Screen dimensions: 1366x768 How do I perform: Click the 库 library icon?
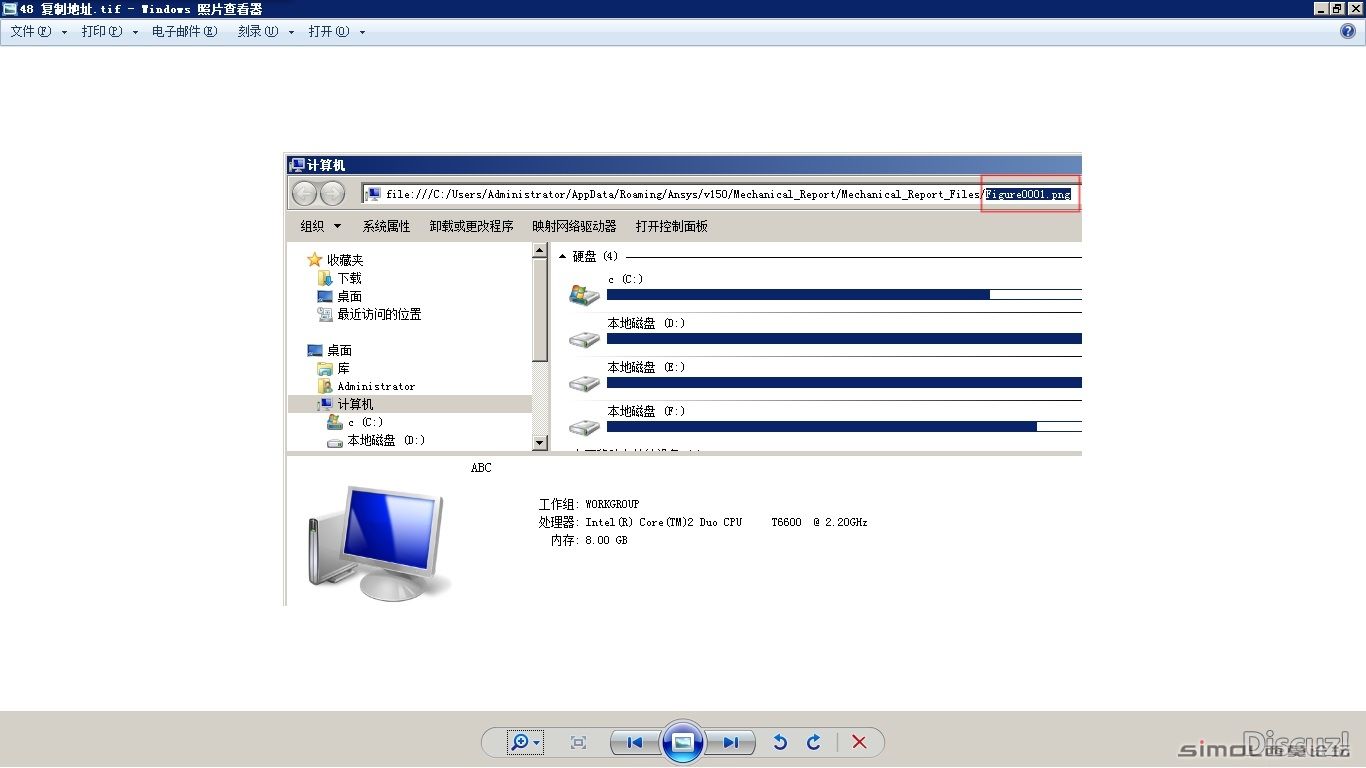point(325,368)
